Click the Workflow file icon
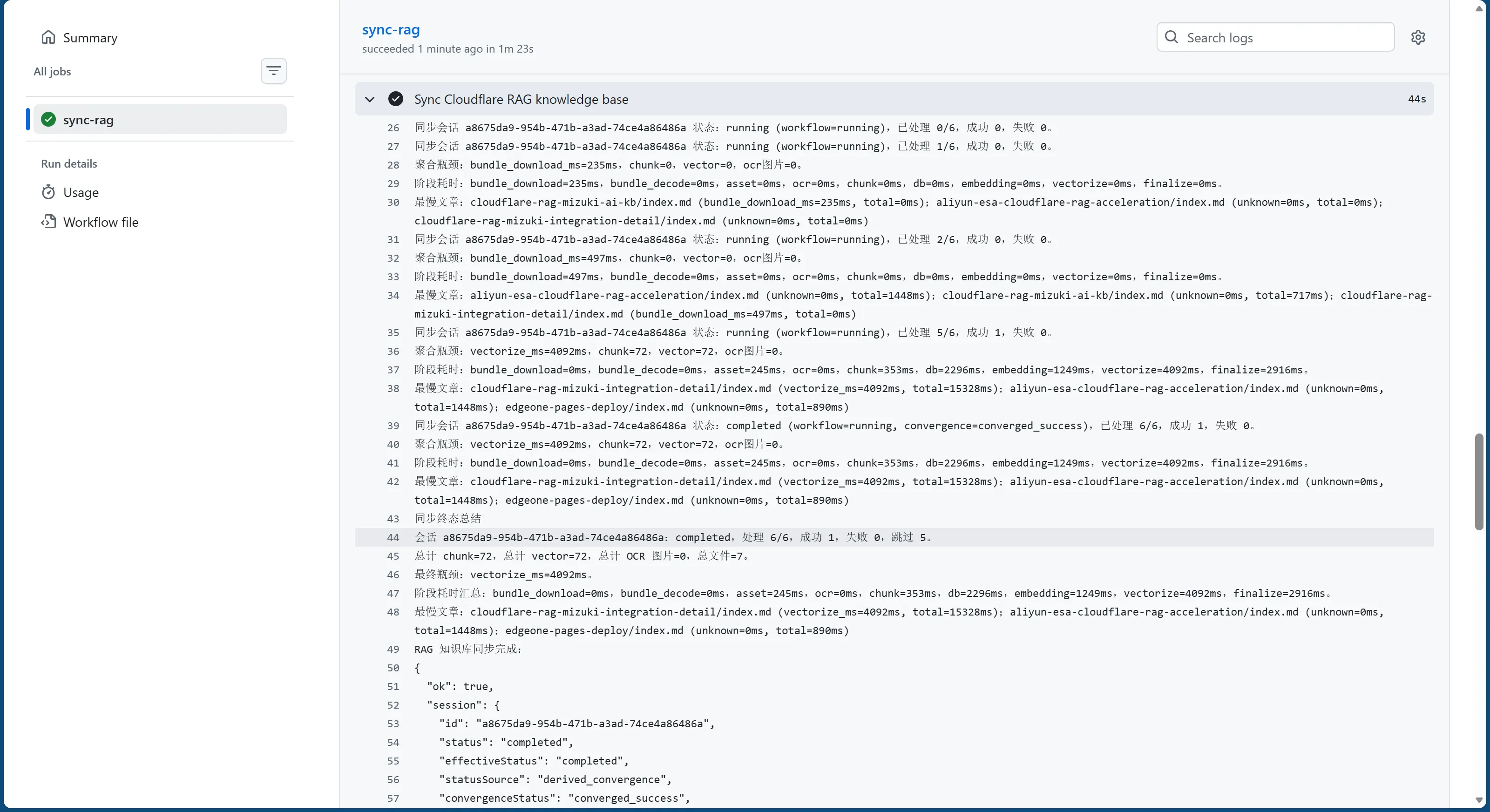 point(48,222)
